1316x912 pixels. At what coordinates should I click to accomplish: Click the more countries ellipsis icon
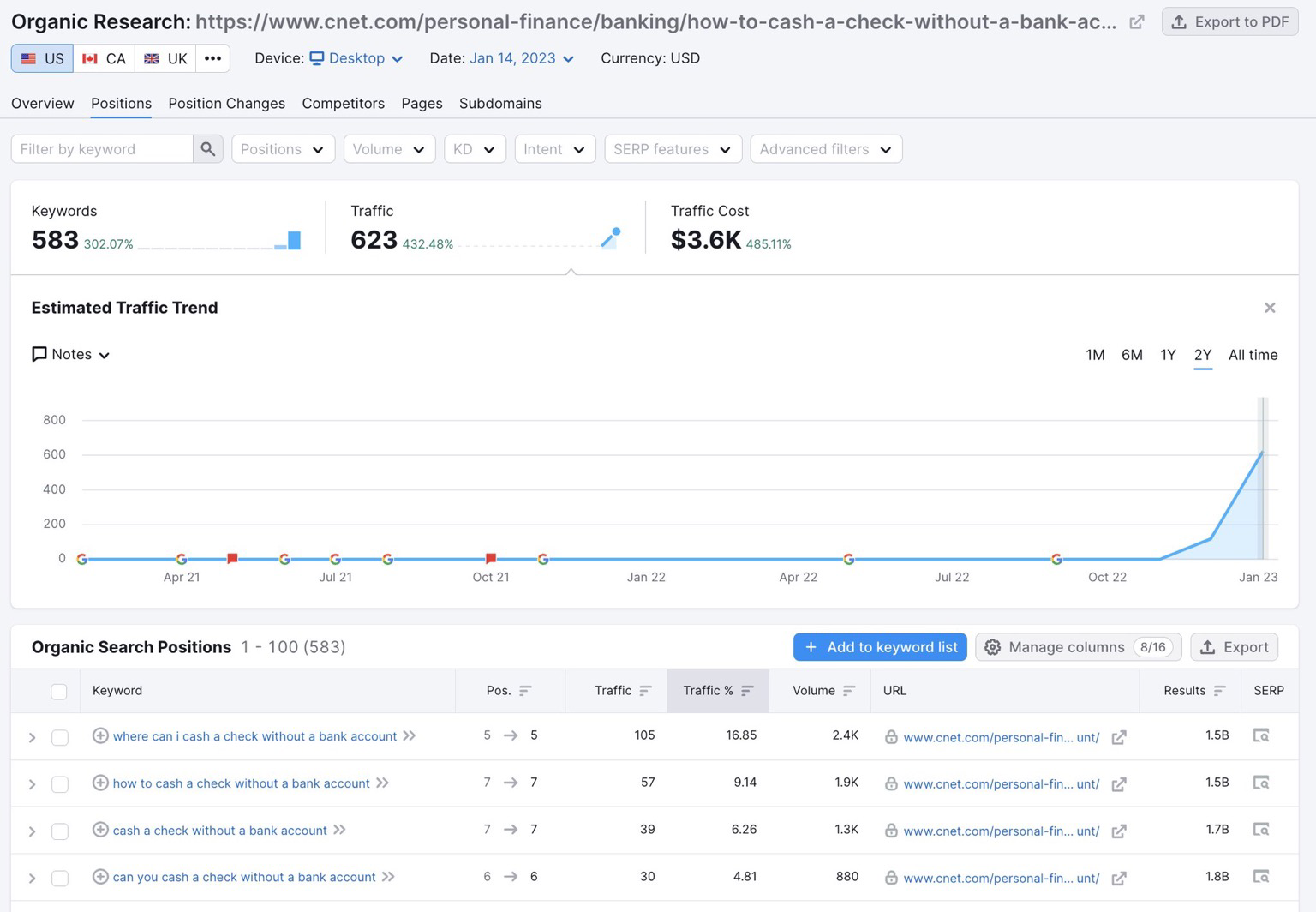point(212,58)
